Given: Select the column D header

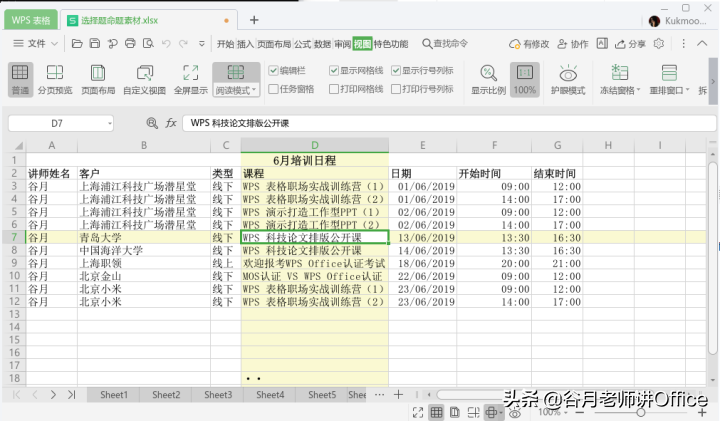Looking at the screenshot, I should pyautogui.click(x=315, y=145).
